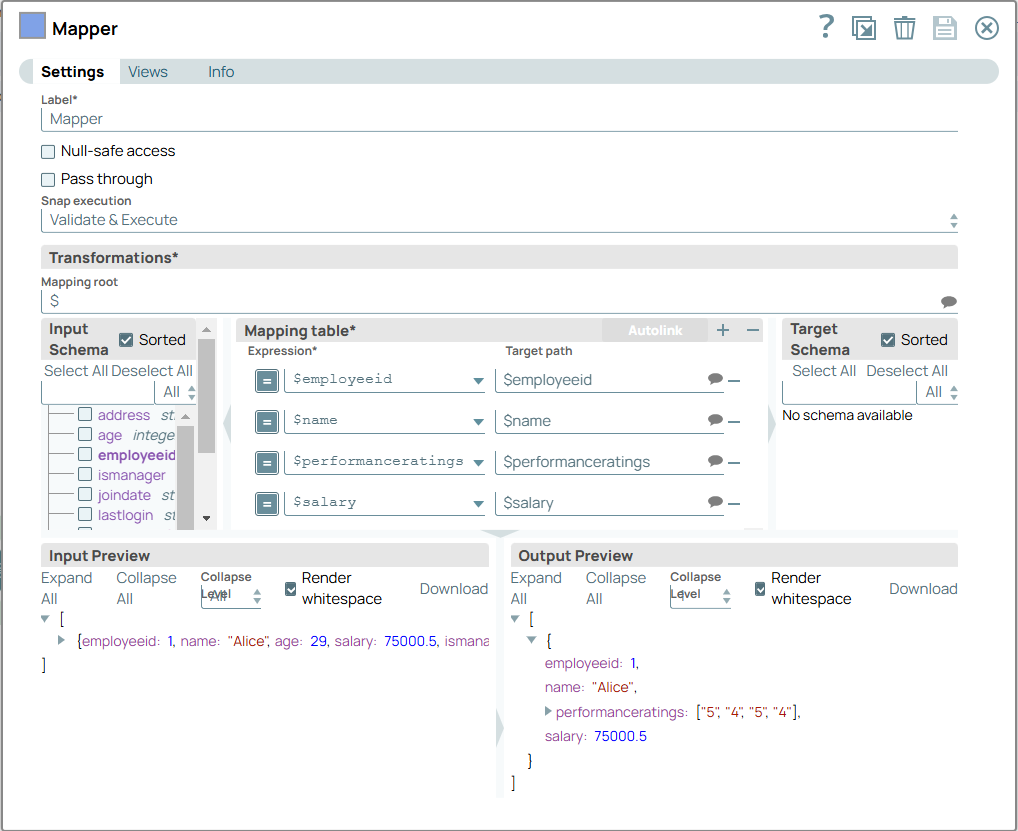Click the export/pop-out icon next to help
This screenshot has height=831, width=1018.
tap(863, 28)
